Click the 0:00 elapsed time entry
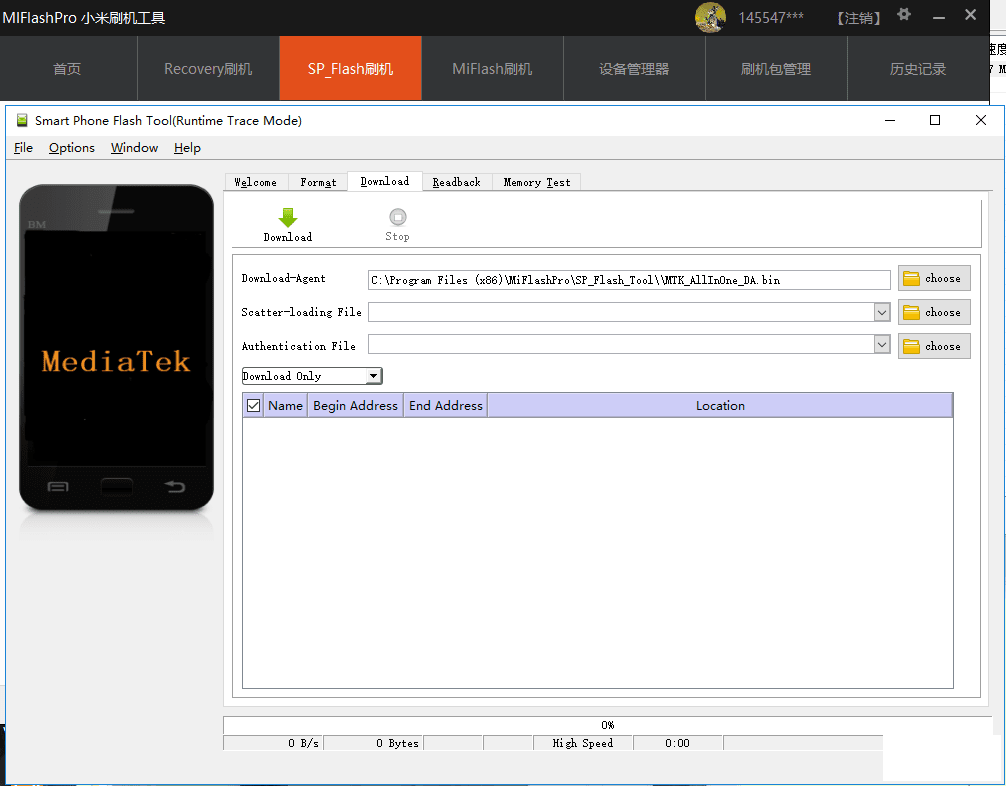The height and width of the screenshot is (786, 1006). pyautogui.click(x=678, y=743)
